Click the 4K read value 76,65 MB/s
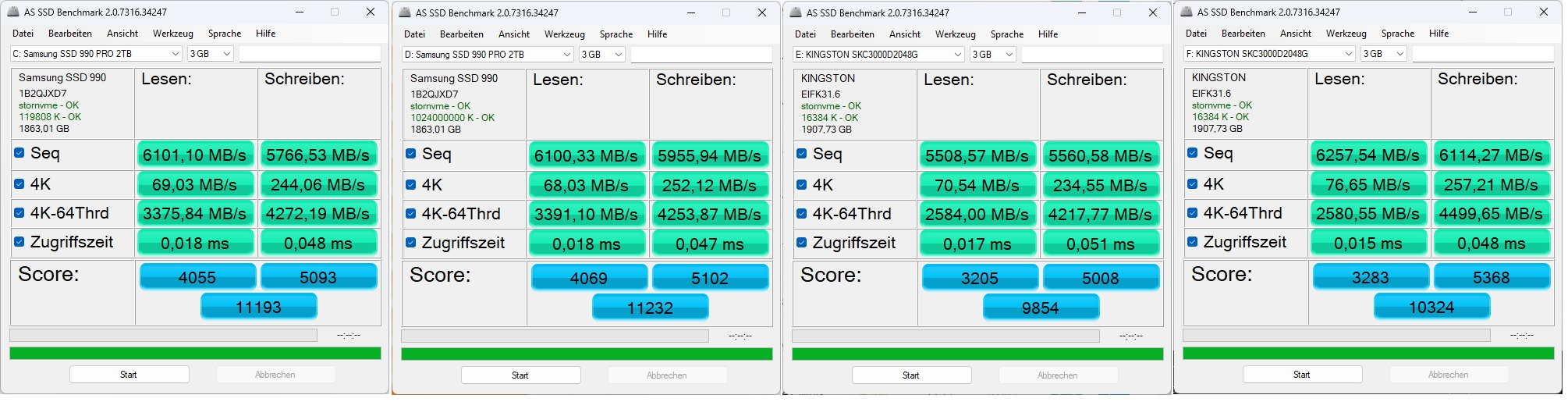 click(x=1368, y=185)
